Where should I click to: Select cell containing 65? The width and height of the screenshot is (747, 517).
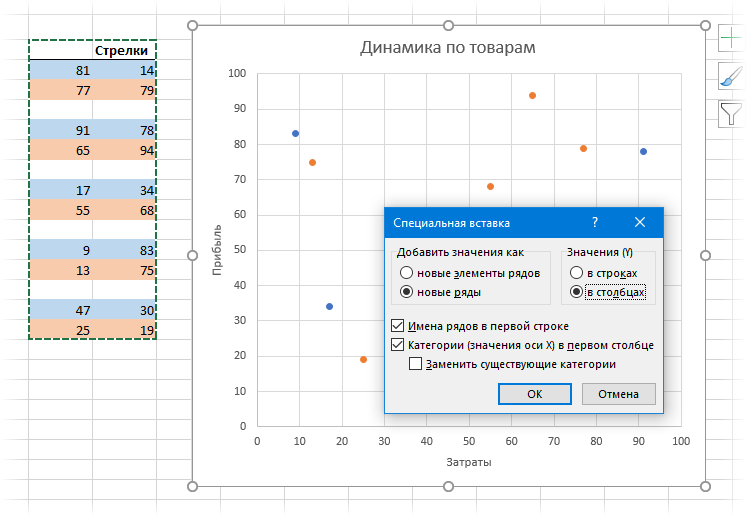pyautogui.click(x=61, y=150)
